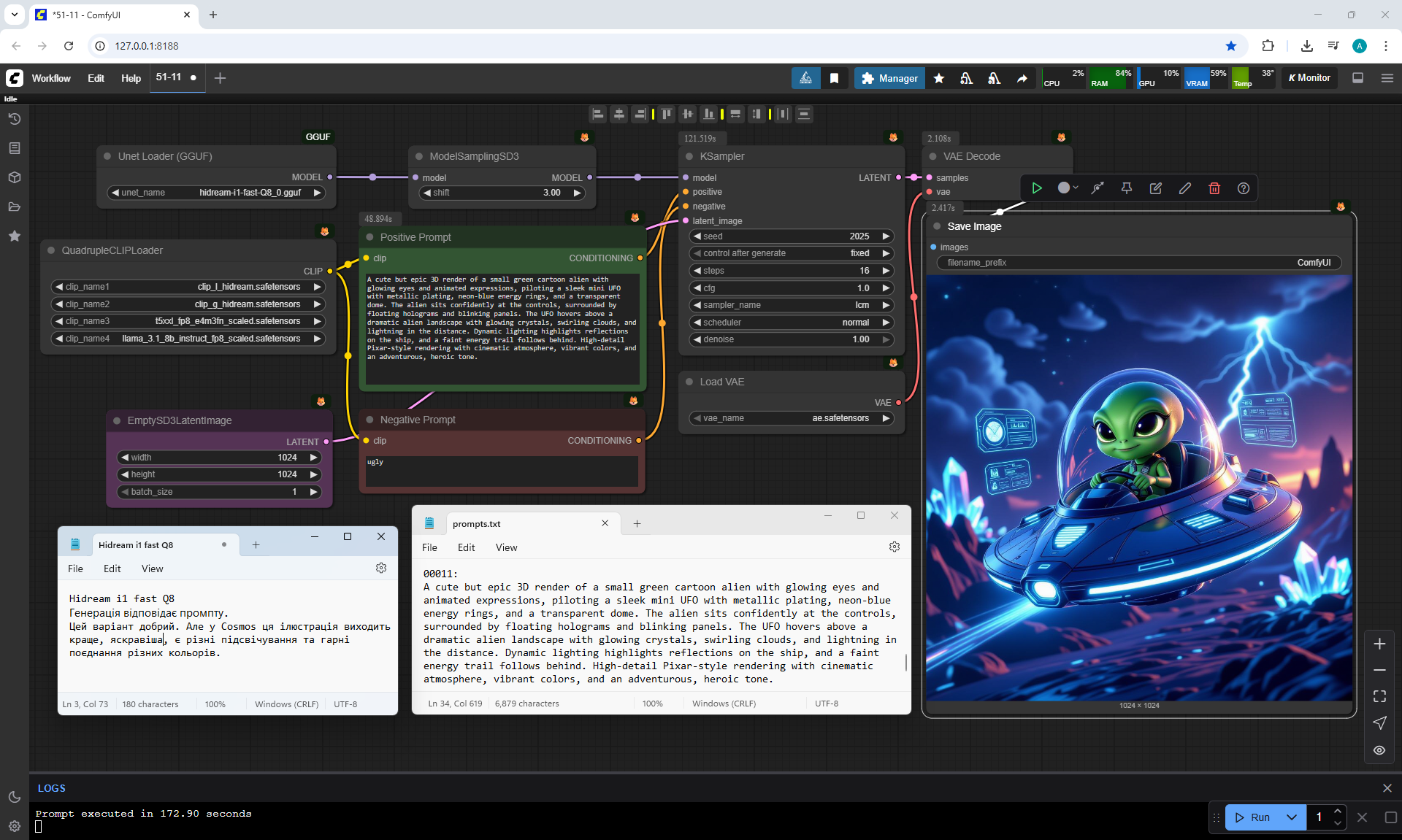Click the Share arrow icon in top toolbar
This screenshot has height=840, width=1402.
(x=1022, y=78)
